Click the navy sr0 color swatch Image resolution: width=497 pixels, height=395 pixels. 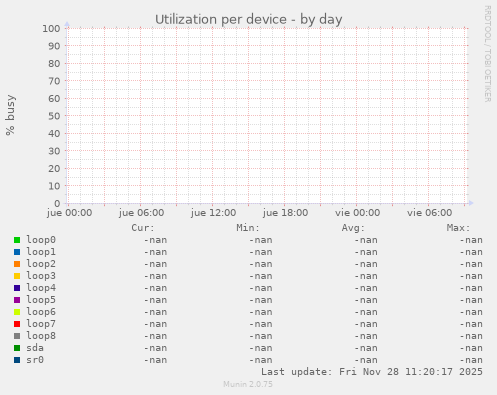point(17,360)
